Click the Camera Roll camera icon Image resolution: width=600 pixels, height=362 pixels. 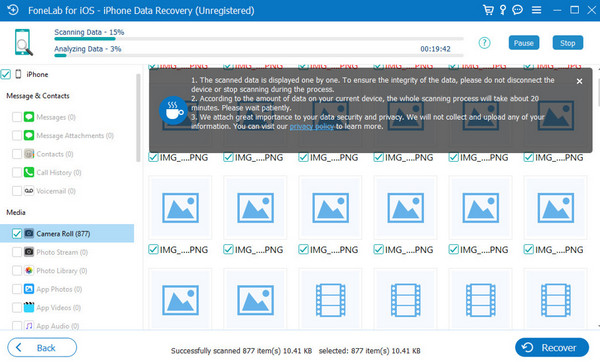click(x=29, y=233)
